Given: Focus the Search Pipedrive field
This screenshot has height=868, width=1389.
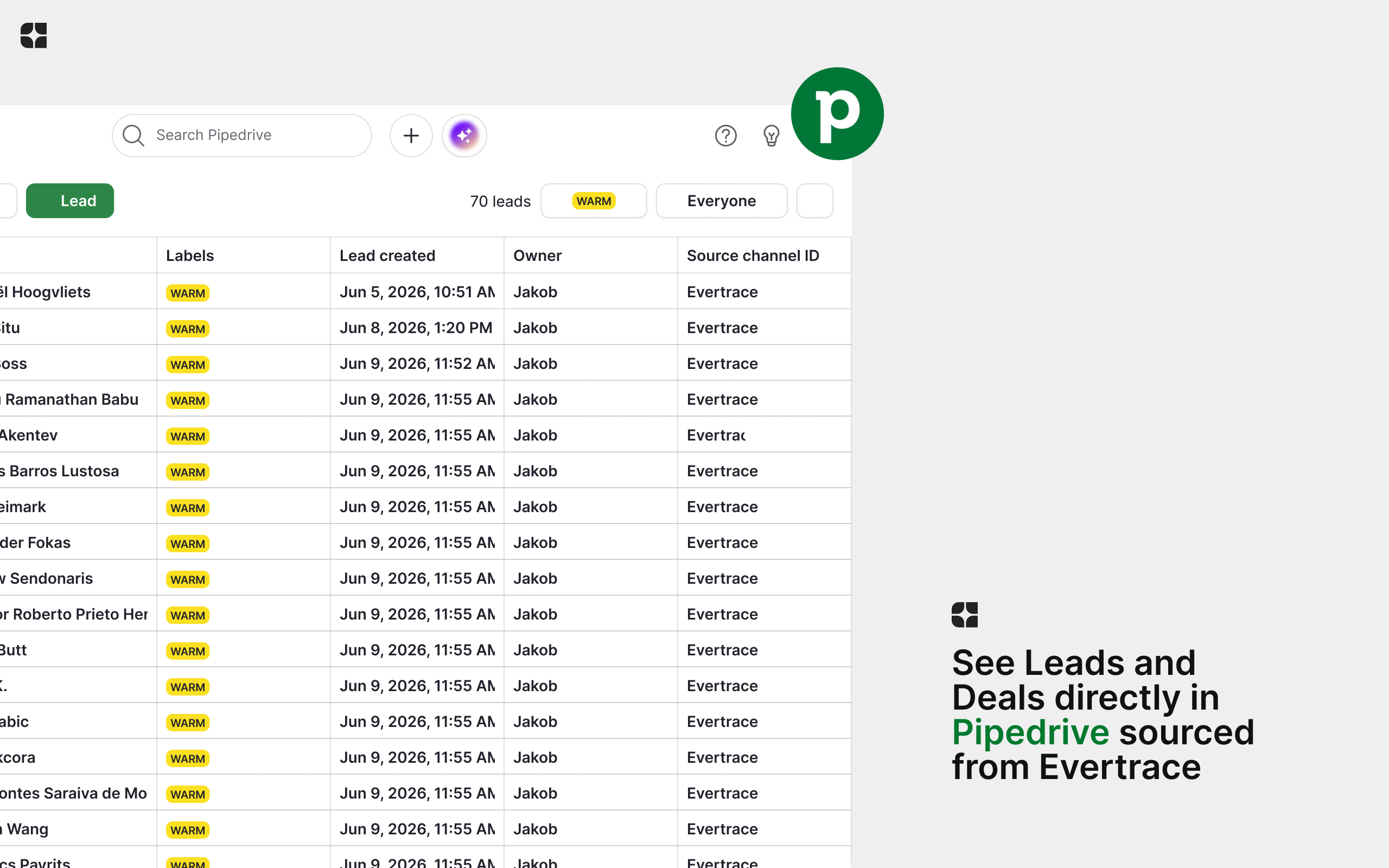Looking at the screenshot, I should [241, 136].
